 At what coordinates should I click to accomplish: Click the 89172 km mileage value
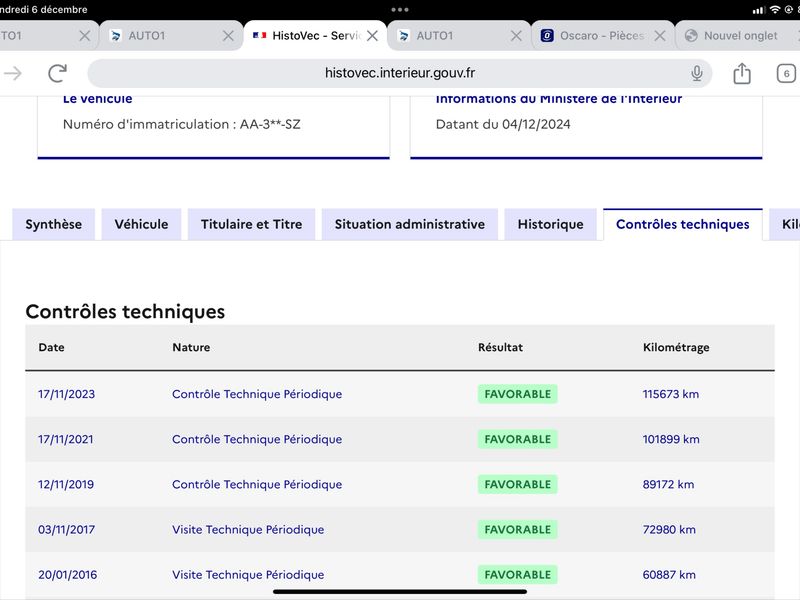point(668,484)
